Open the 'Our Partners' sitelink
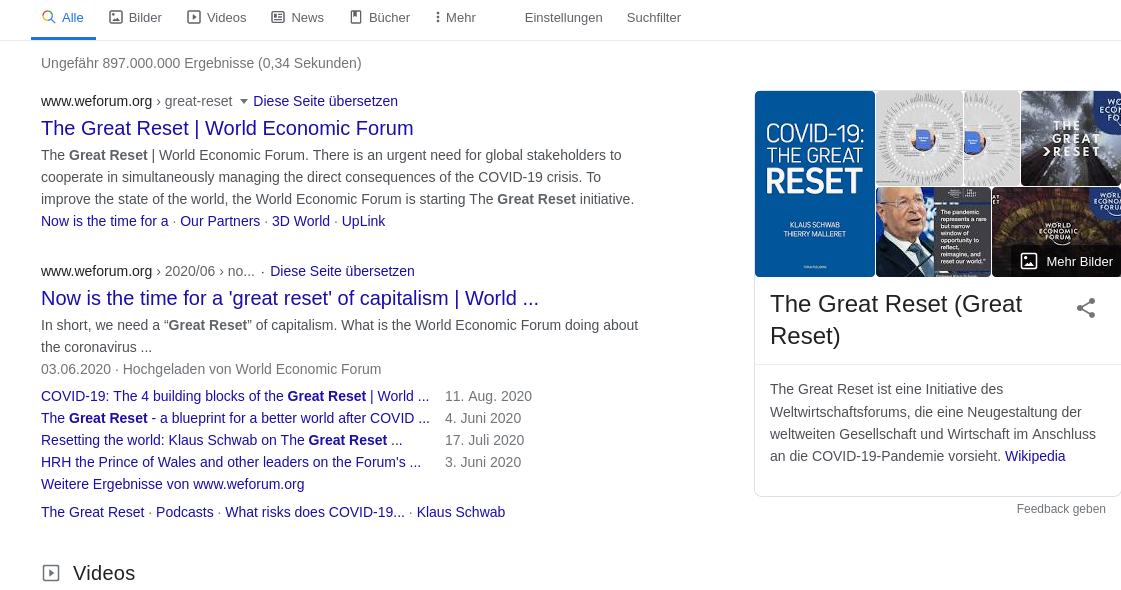 coord(220,221)
